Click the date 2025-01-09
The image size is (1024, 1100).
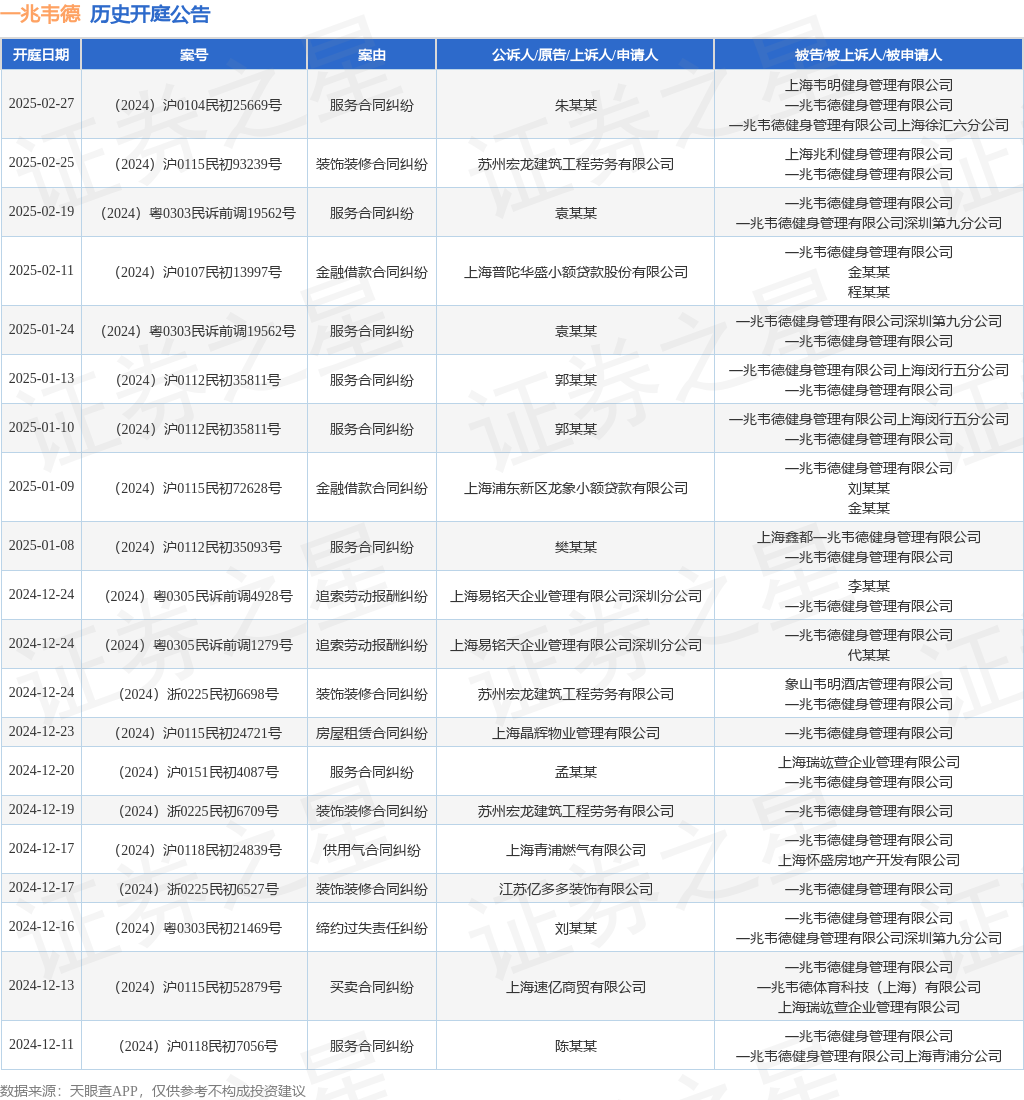(41, 486)
